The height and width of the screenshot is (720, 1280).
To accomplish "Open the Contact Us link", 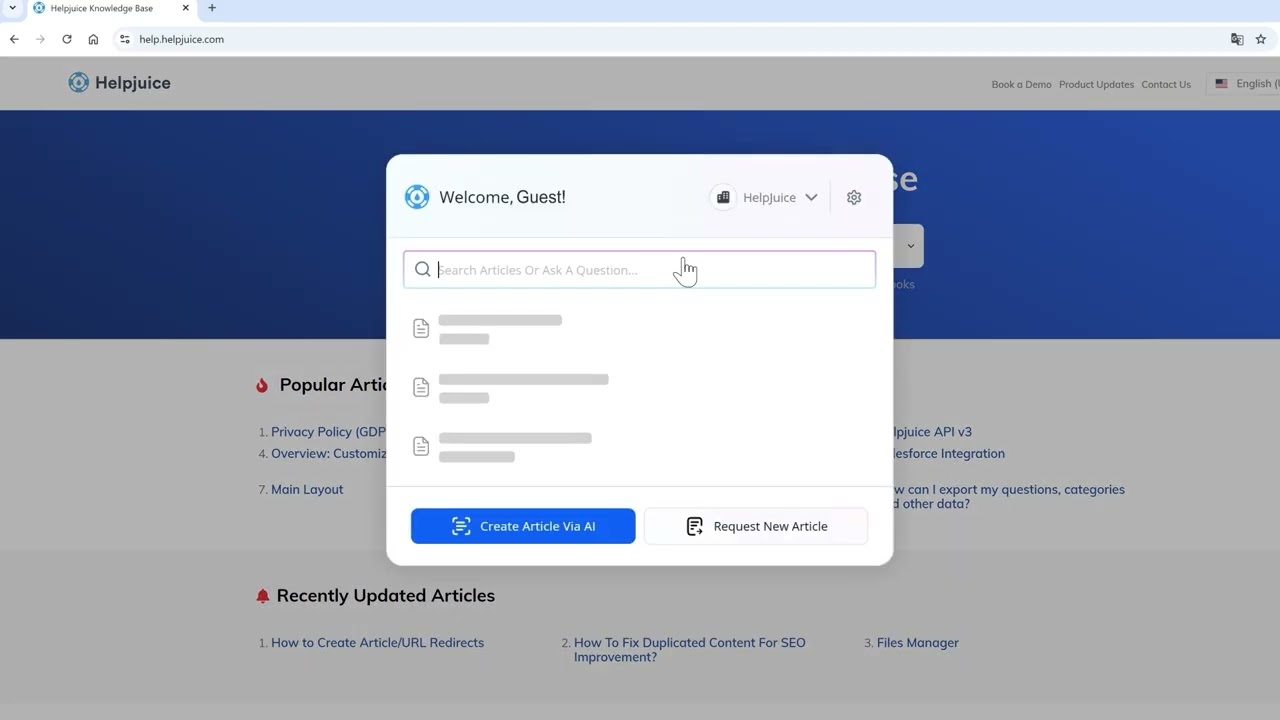I will (x=1166, y=85).
